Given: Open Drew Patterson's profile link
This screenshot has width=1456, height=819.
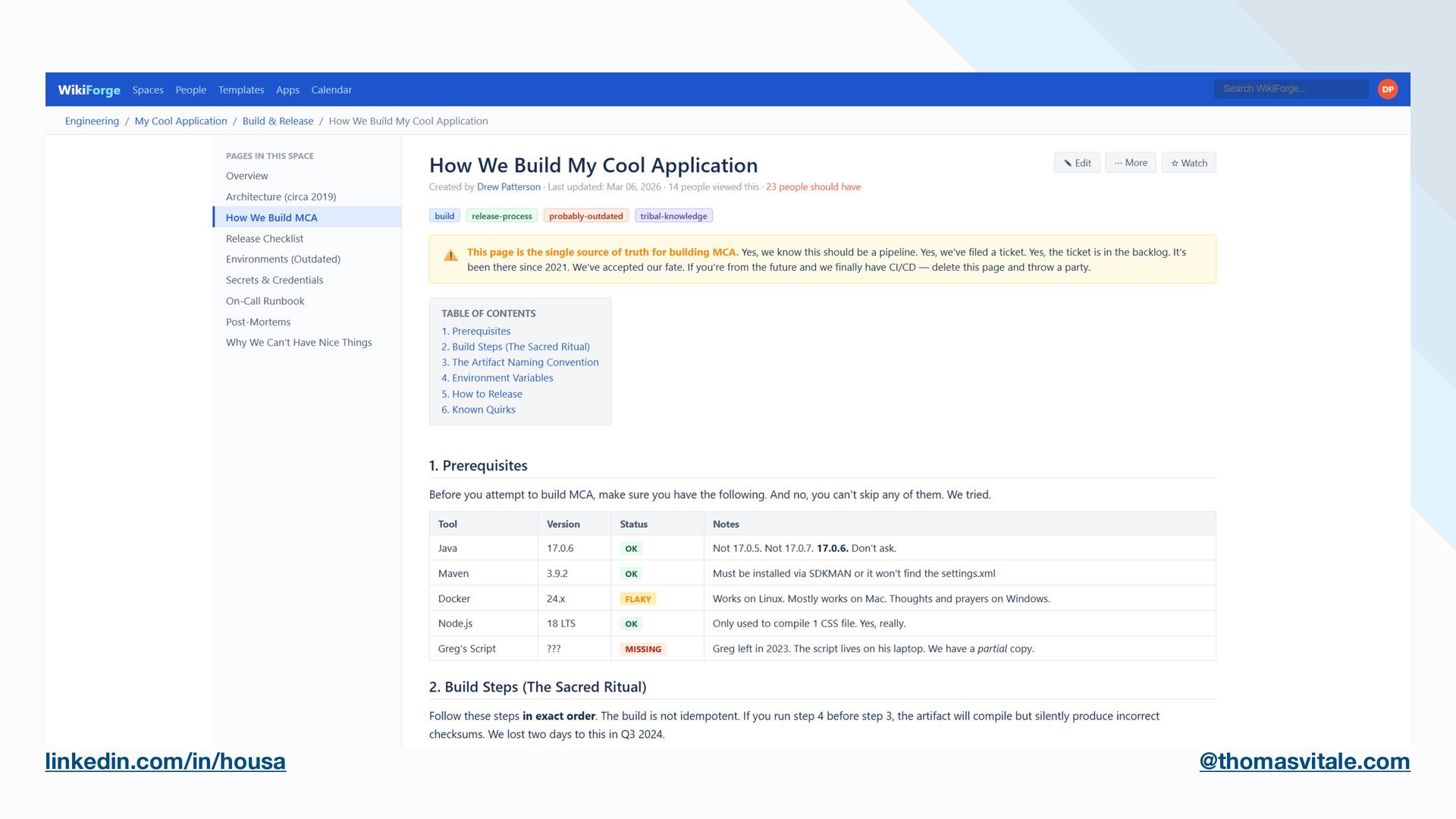Looking at the screenshot, I should click(508, 187).
